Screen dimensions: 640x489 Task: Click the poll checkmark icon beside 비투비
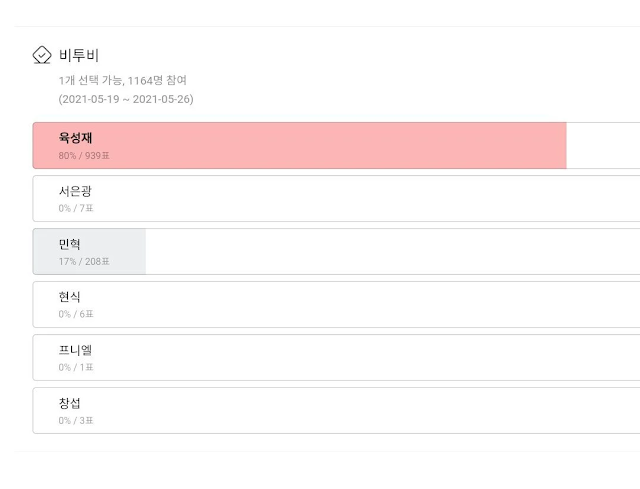click(42, 55)
